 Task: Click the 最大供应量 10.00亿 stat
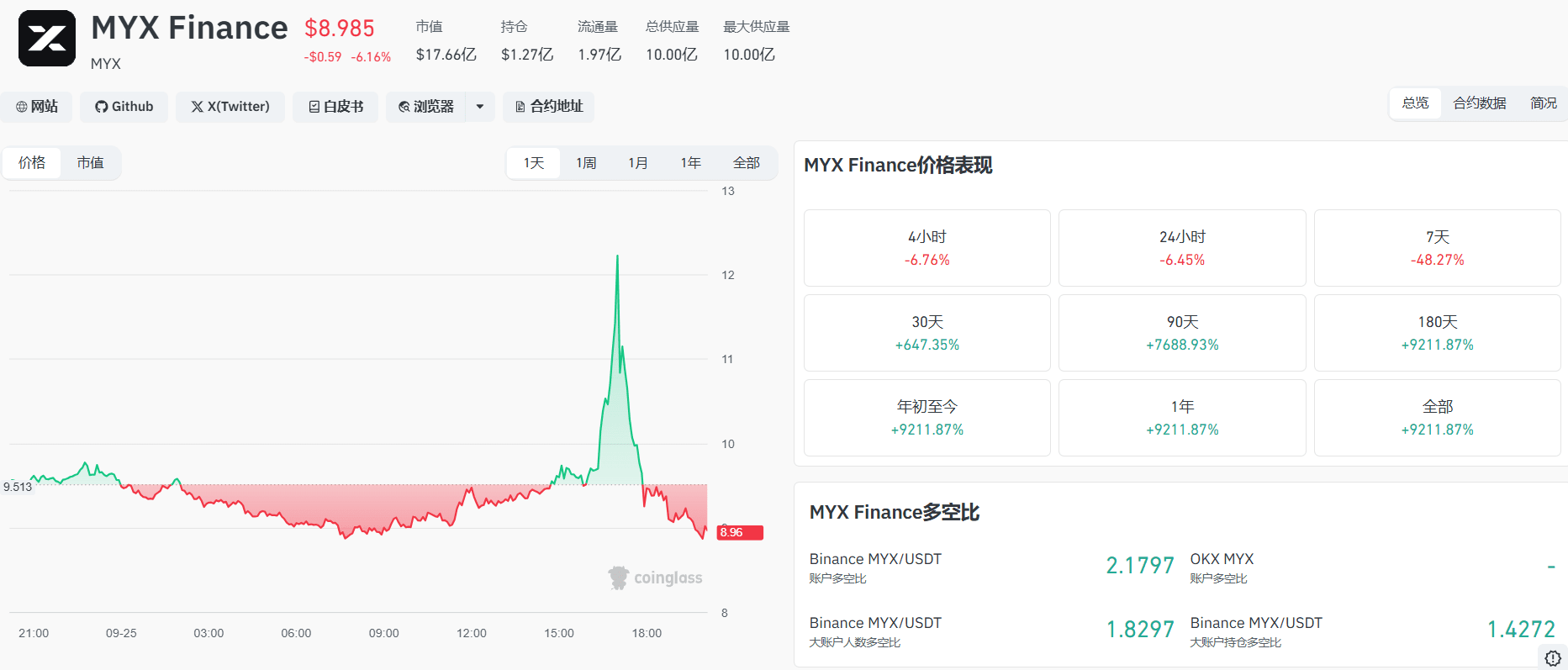[x=756, y=41]
